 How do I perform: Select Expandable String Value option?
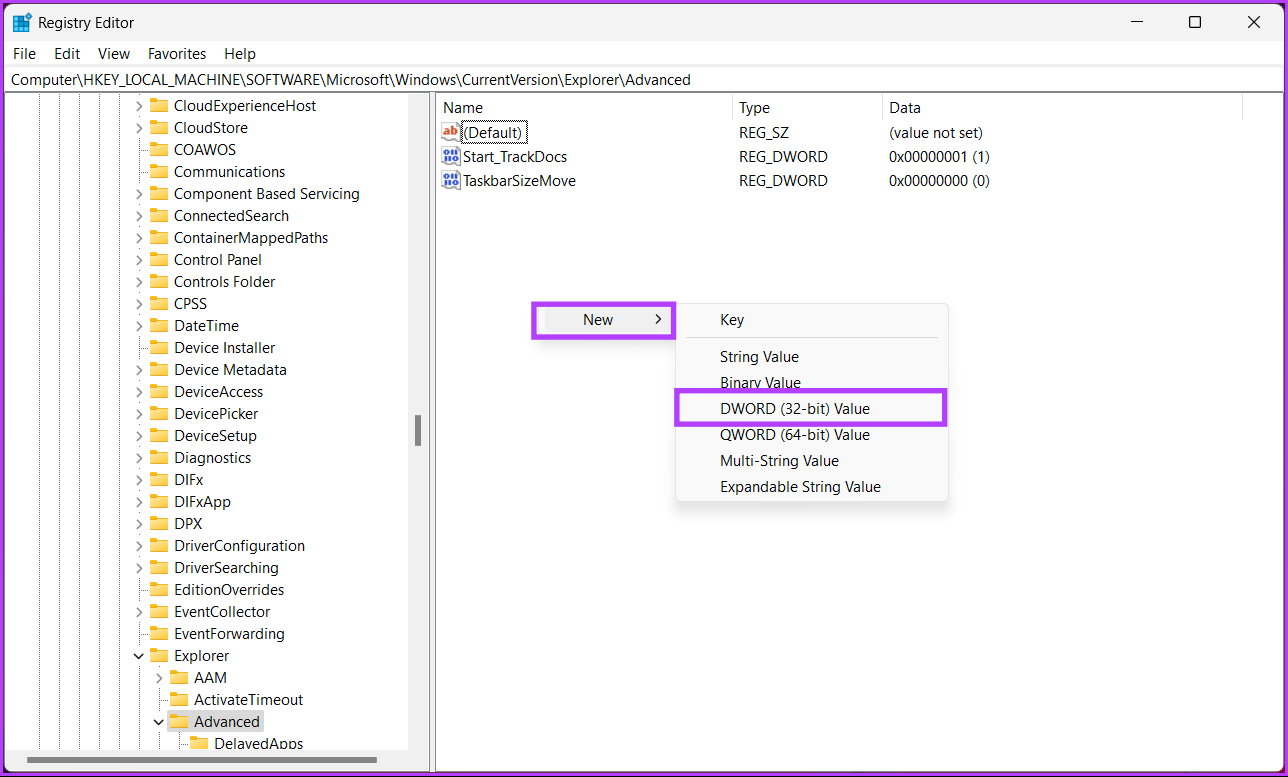coord(811,487)
